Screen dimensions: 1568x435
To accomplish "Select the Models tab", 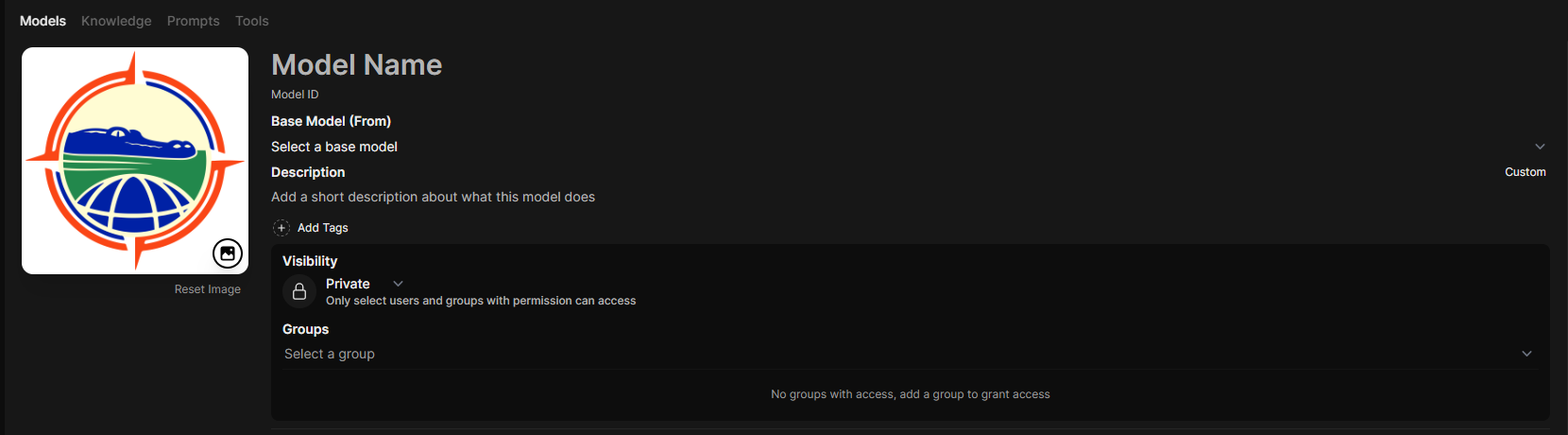I will click(43, 21).
